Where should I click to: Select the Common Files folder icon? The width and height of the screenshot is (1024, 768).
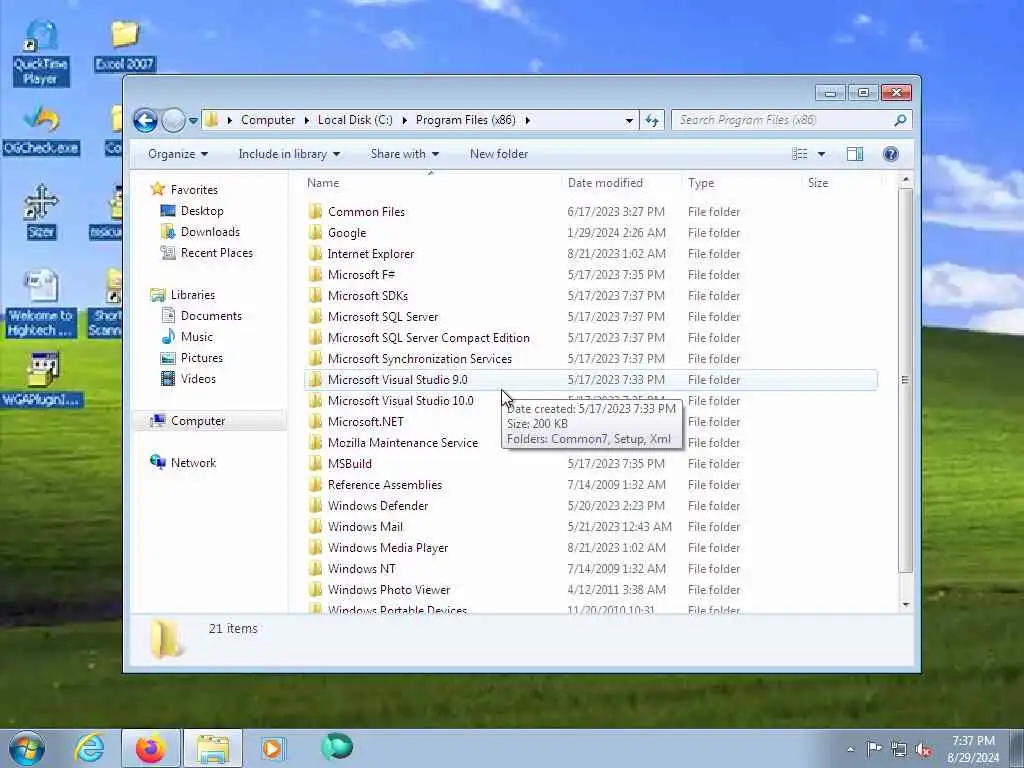(x=315, y=212)
